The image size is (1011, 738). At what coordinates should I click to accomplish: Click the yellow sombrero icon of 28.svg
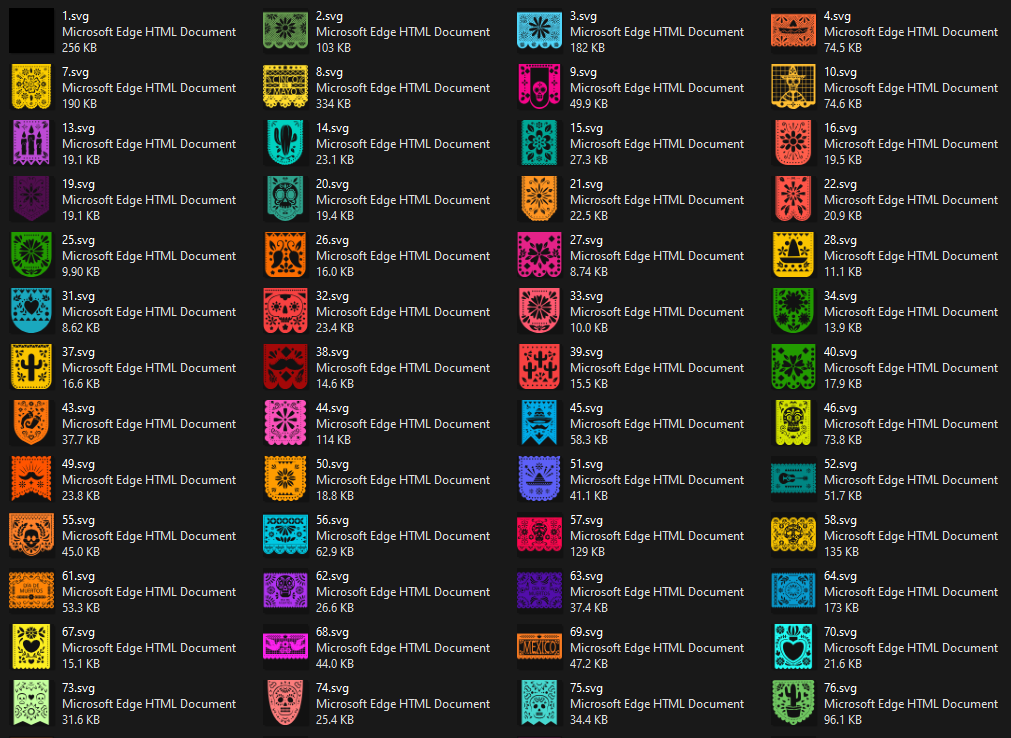pos(793,255)
